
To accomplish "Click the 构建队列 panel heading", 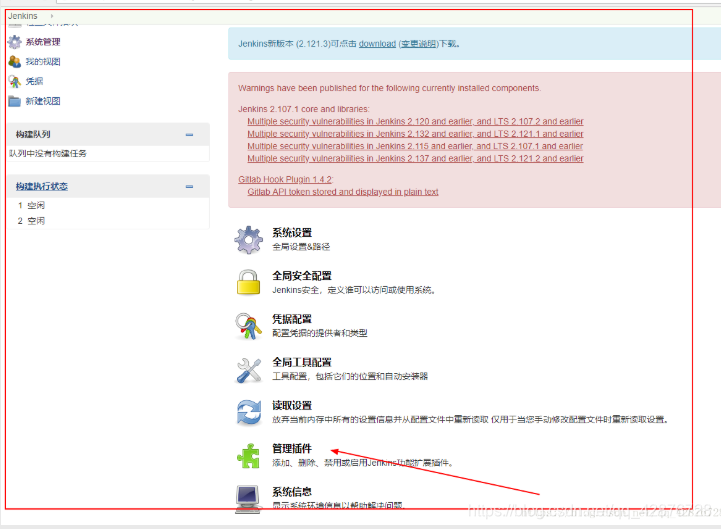I will (x=33, y=134).
